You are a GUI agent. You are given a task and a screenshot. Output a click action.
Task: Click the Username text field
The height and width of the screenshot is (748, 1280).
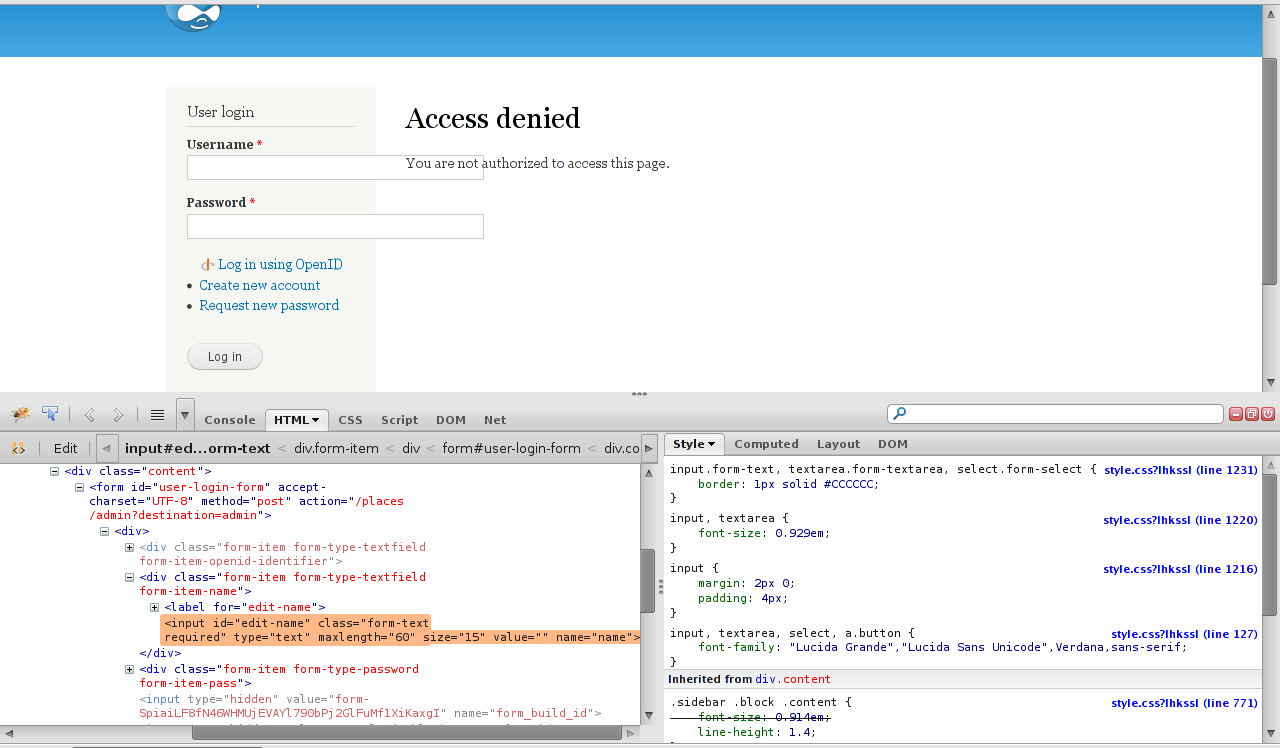pyautogui.click(x=335, y=168)
